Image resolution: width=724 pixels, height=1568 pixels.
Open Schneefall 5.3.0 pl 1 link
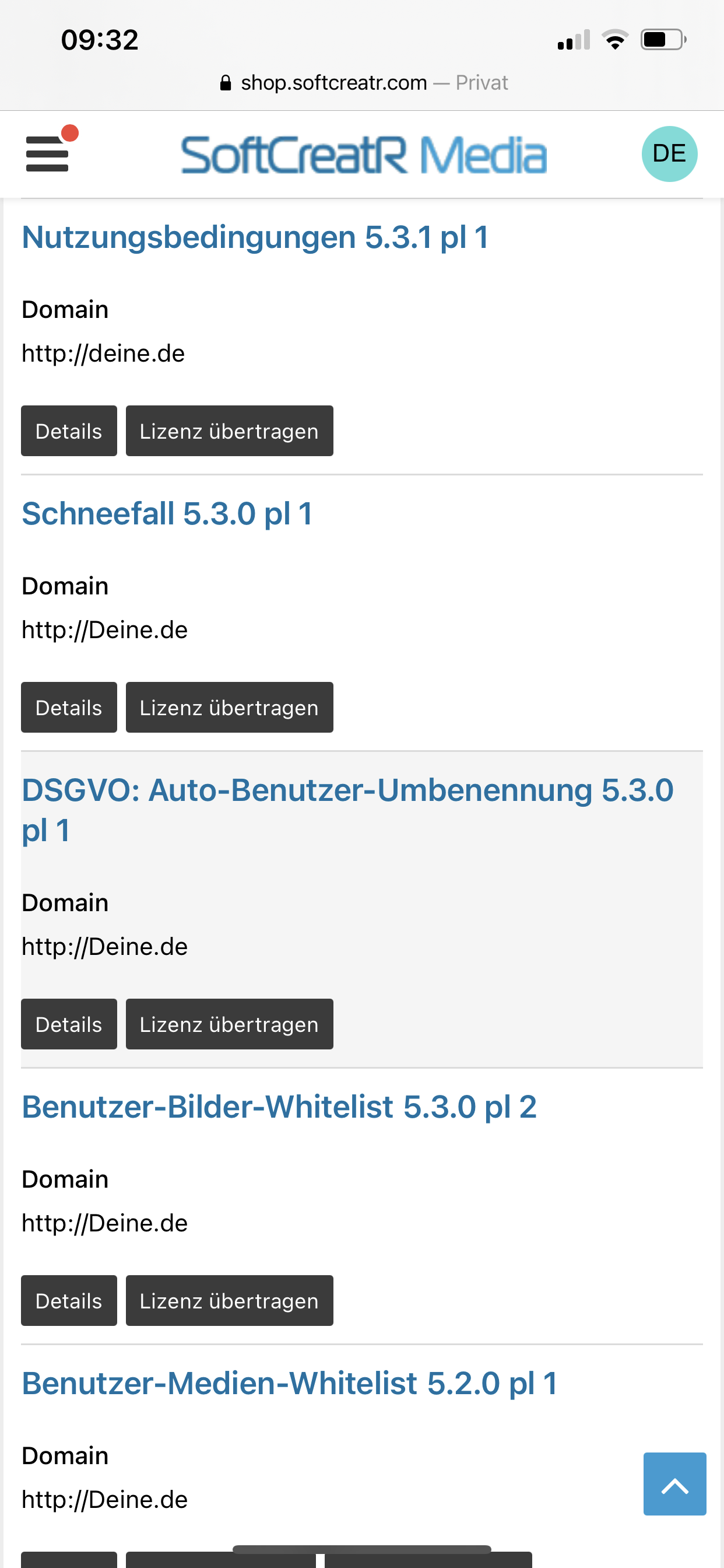tap(167, 513)
